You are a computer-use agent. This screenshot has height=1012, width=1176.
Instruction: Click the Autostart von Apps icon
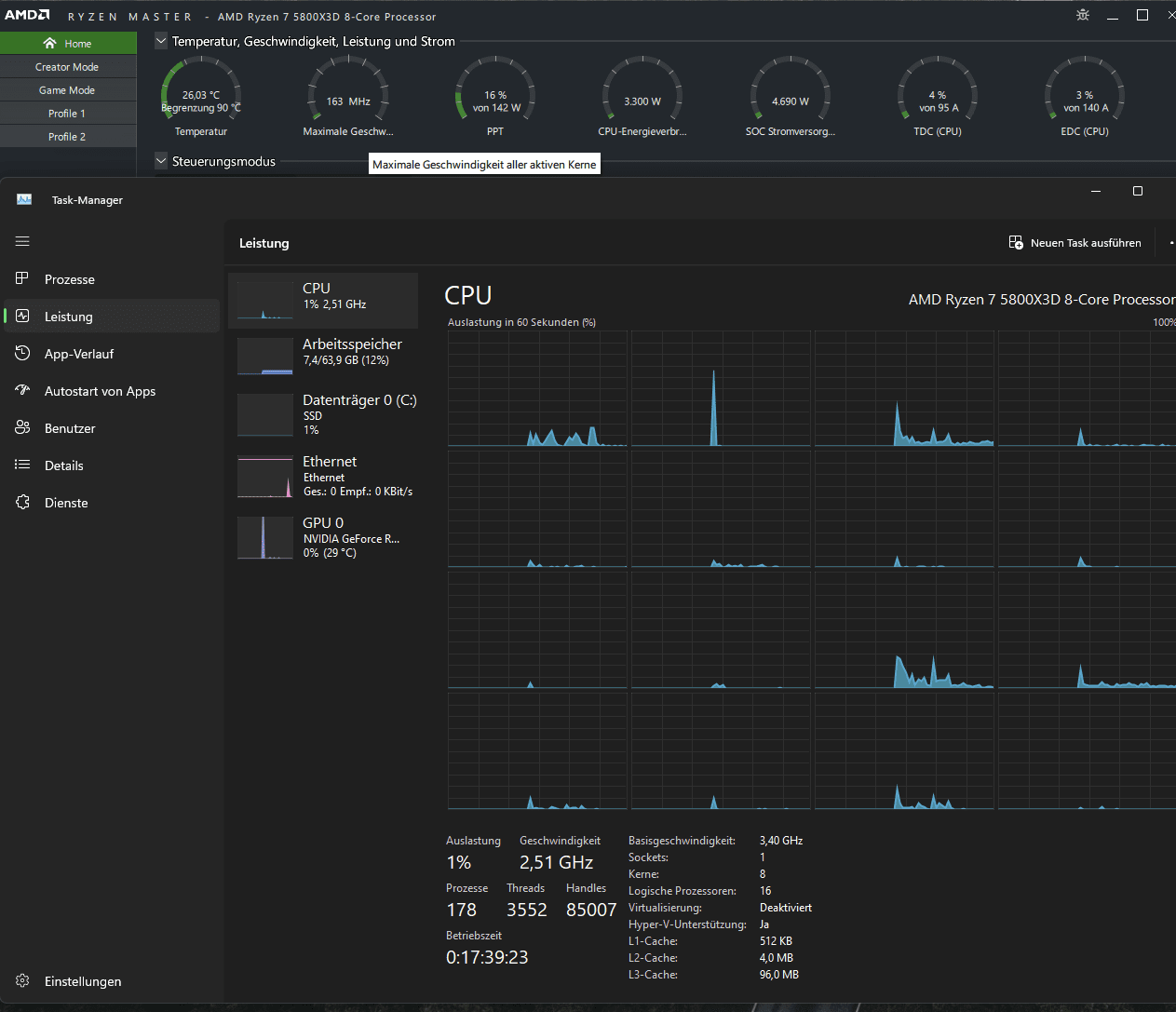click(22, 390)
